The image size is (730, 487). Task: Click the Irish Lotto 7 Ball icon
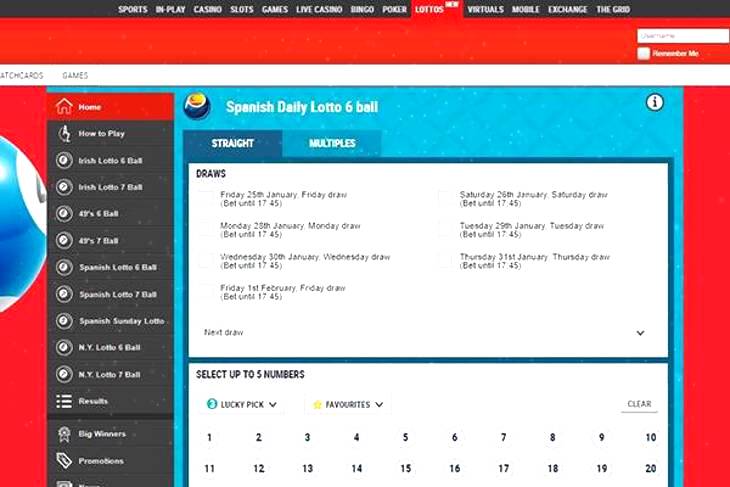click(64, 187)
